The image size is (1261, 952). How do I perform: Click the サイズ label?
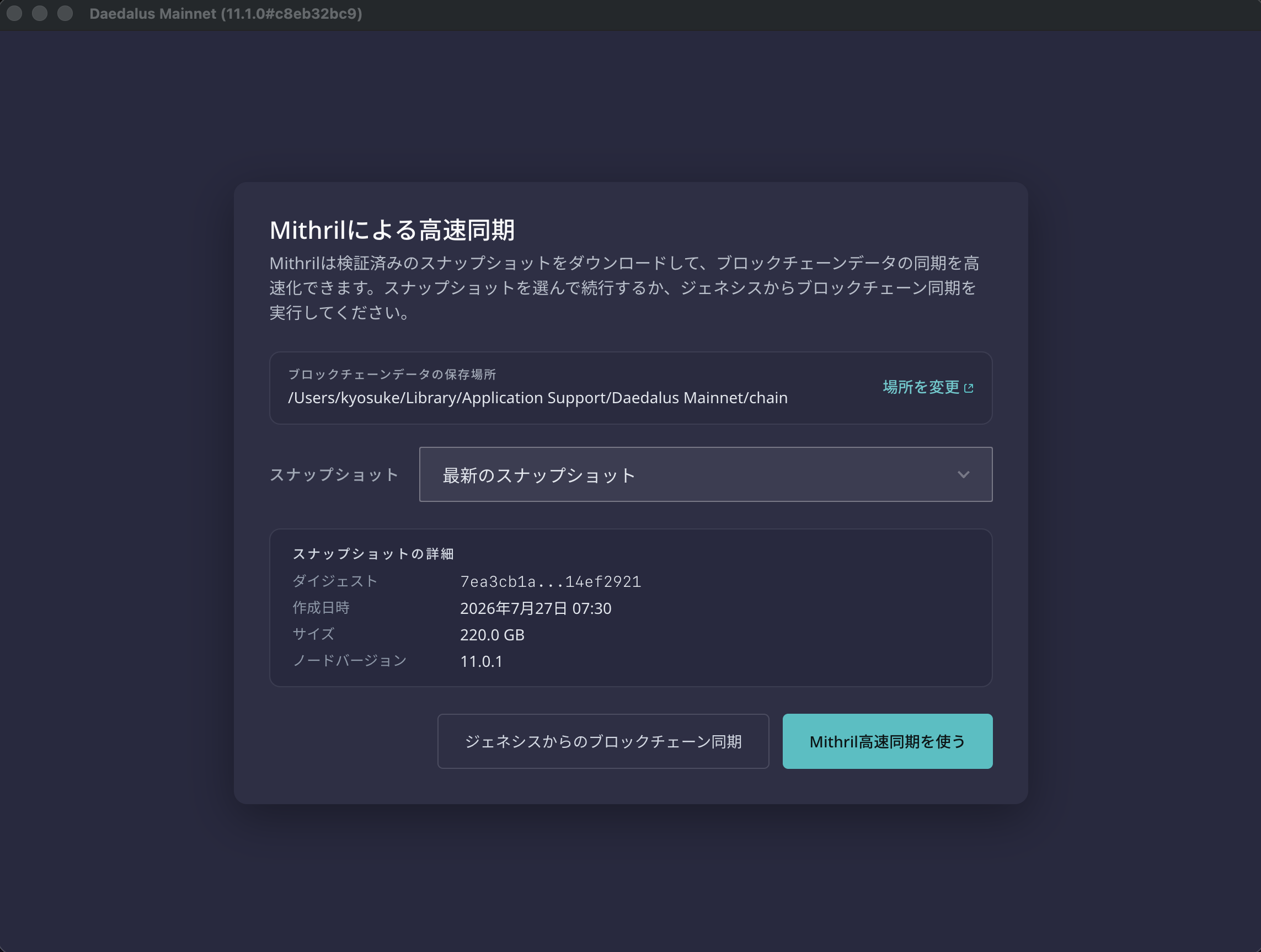pos(313,634)
